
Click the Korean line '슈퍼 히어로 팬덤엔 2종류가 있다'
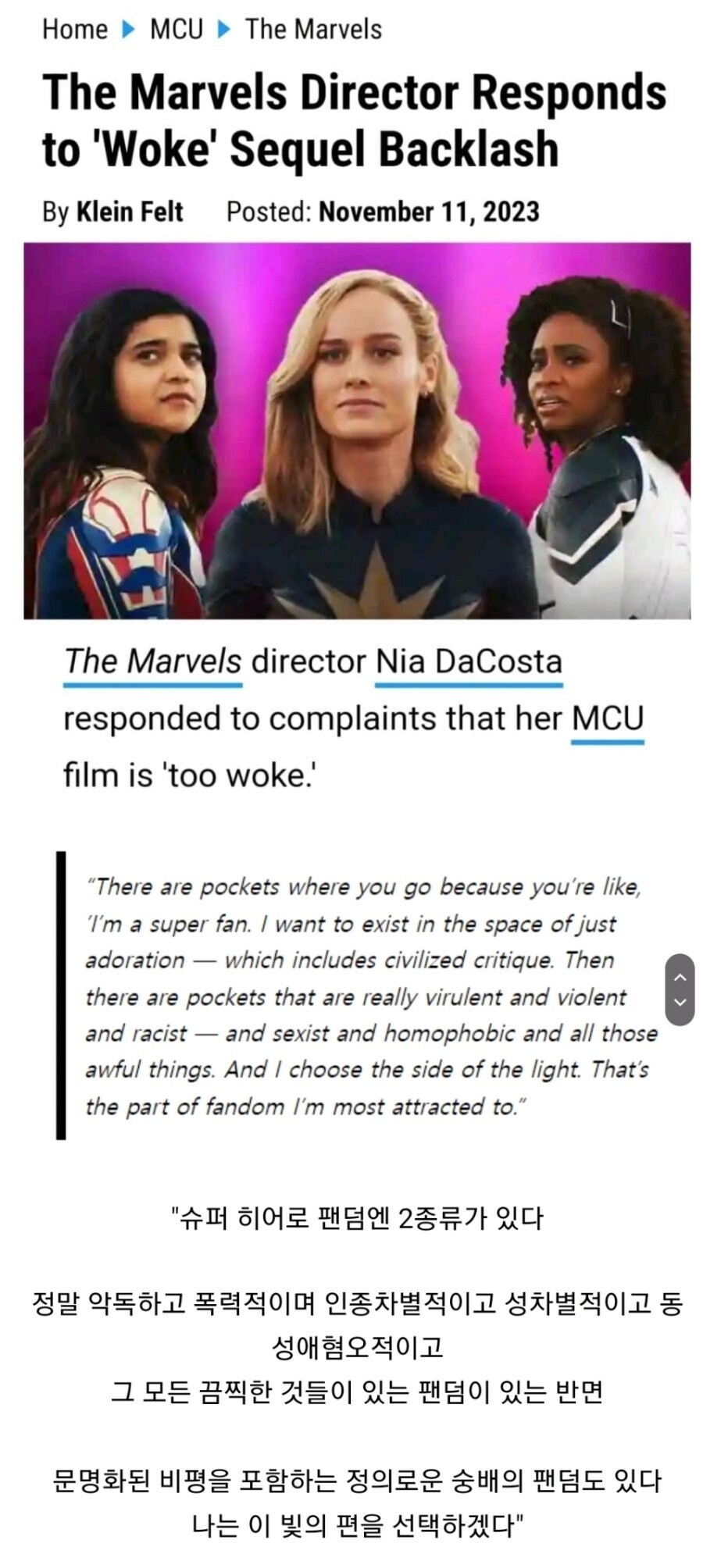click(x=357, y=1217)
